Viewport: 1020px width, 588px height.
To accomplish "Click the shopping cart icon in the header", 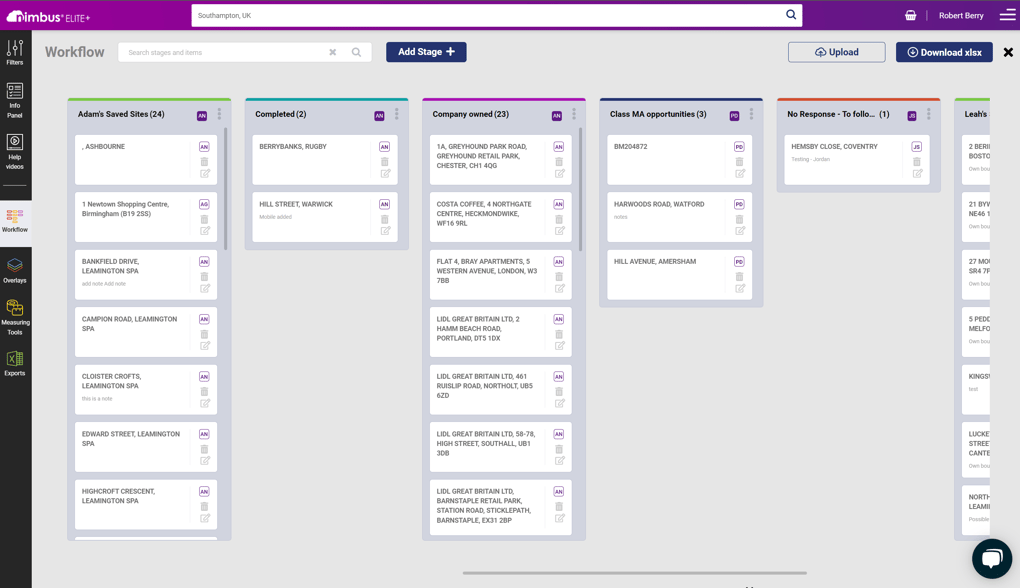I will [909, 15].
